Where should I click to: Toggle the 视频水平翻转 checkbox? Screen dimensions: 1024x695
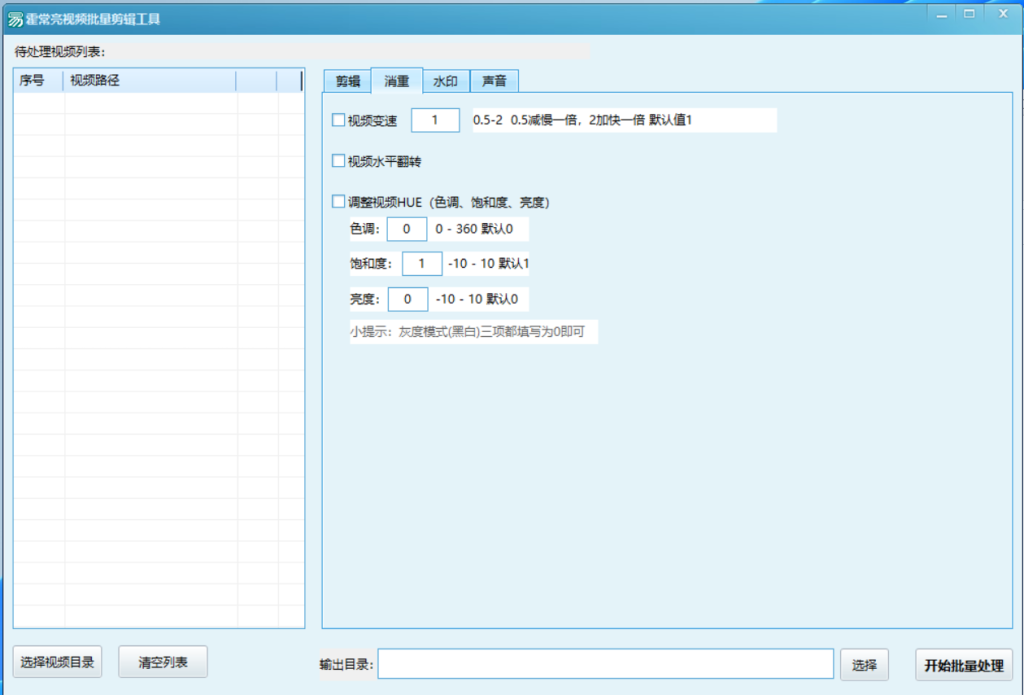click(x=338, y=161)
